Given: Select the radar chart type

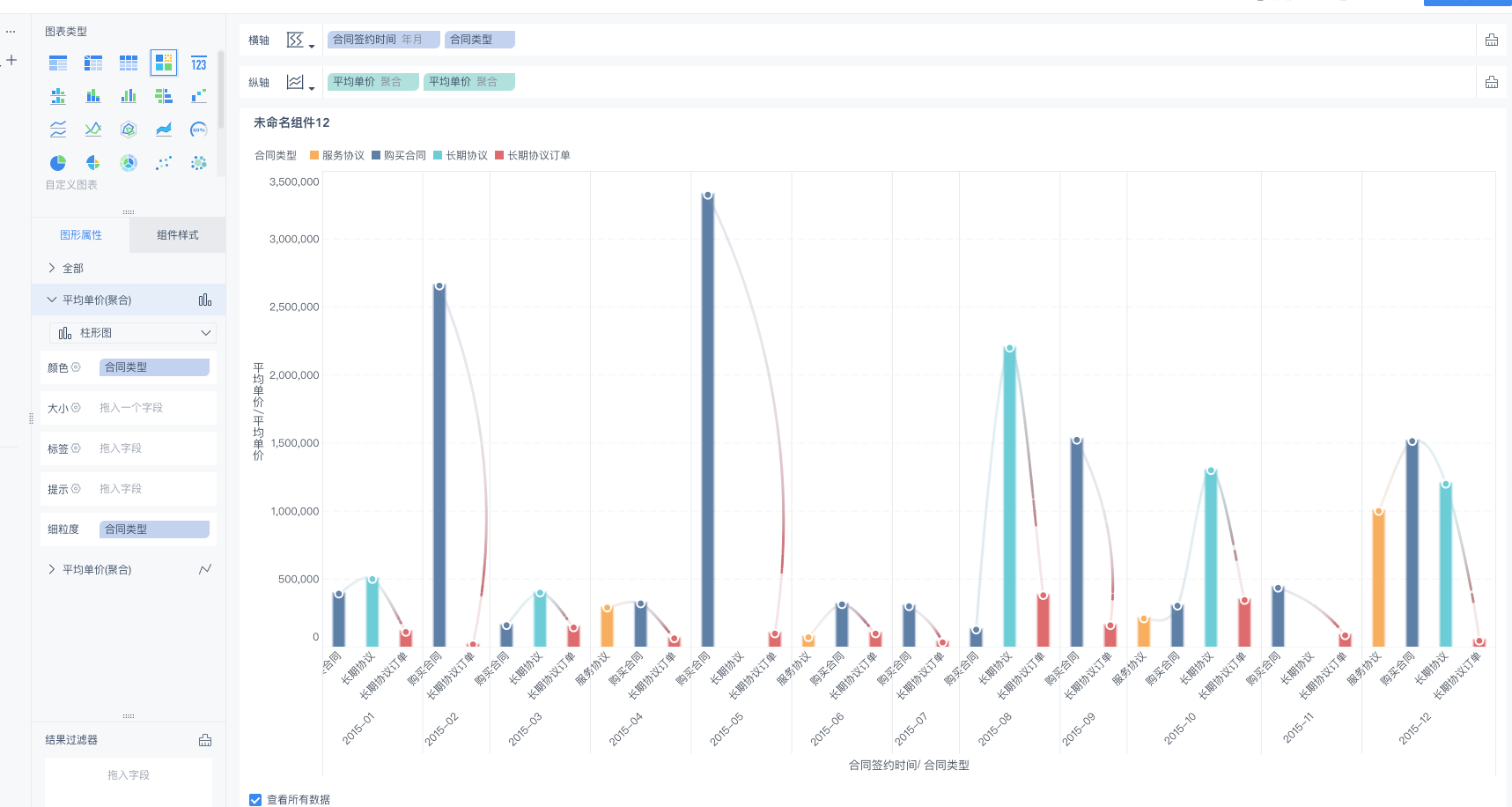Looking at the screenshot, I should (129, 130).
